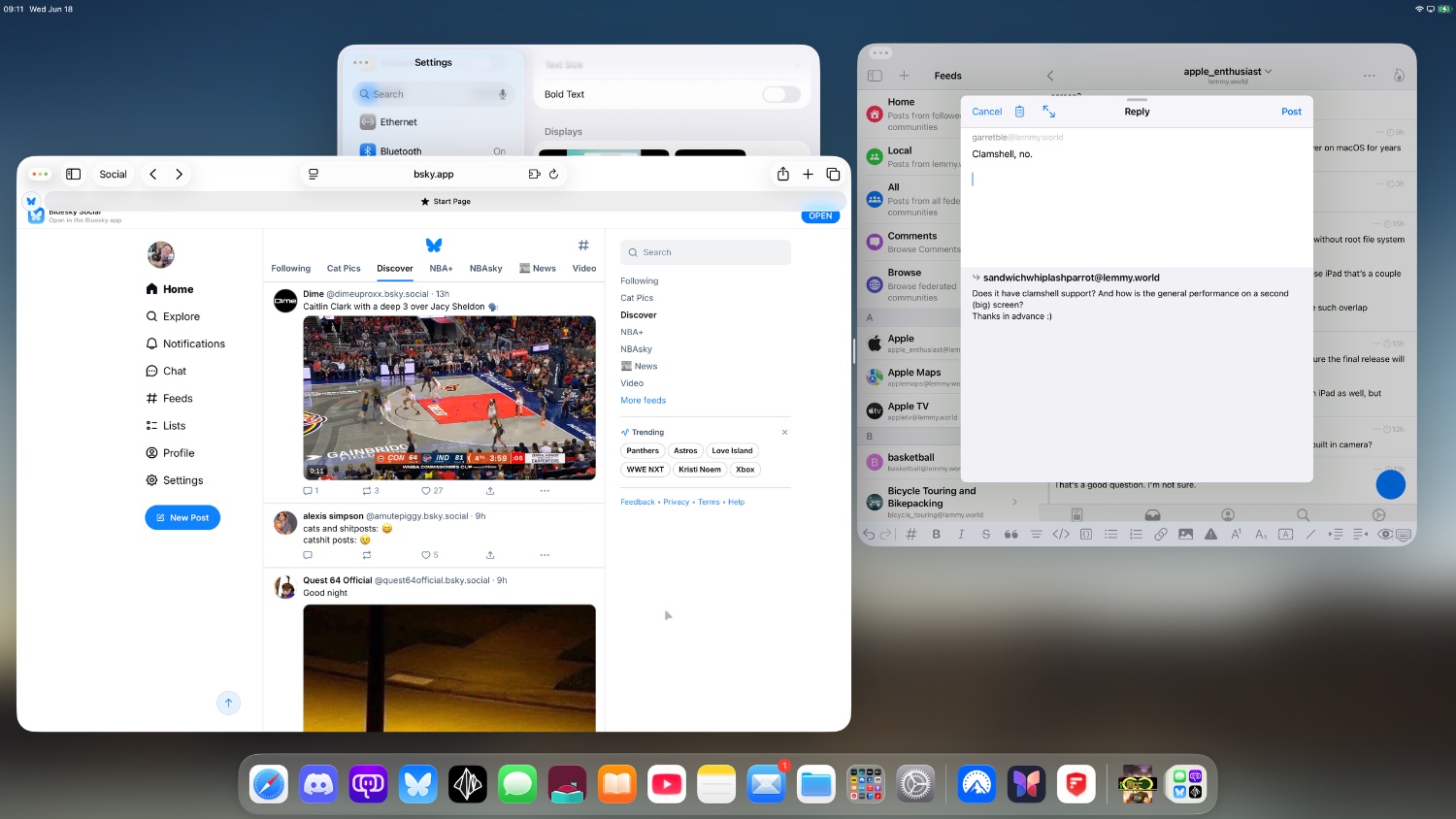
Task: Like the Dime post with 27 likes
Action: pos(432,491)
